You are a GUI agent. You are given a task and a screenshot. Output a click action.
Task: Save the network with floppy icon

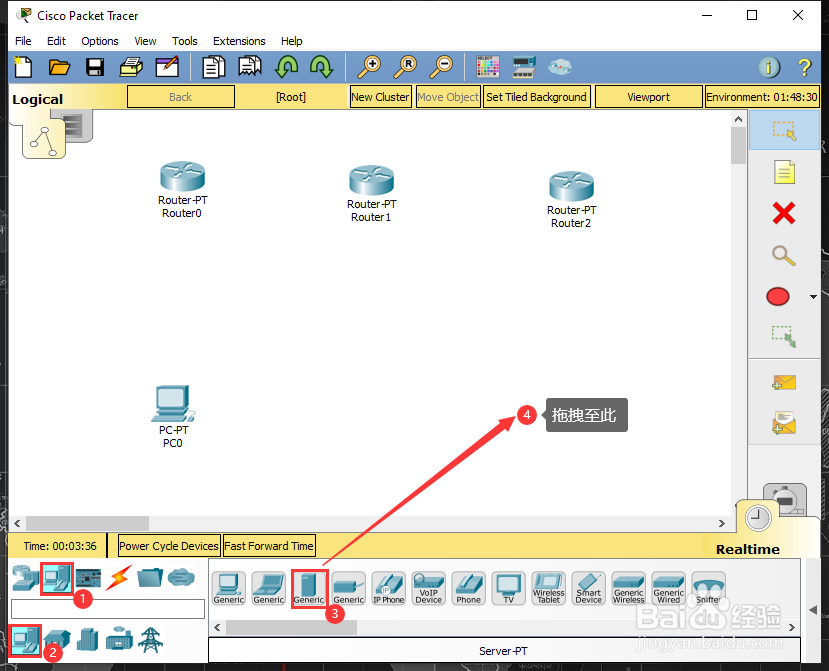click(95, 67)
